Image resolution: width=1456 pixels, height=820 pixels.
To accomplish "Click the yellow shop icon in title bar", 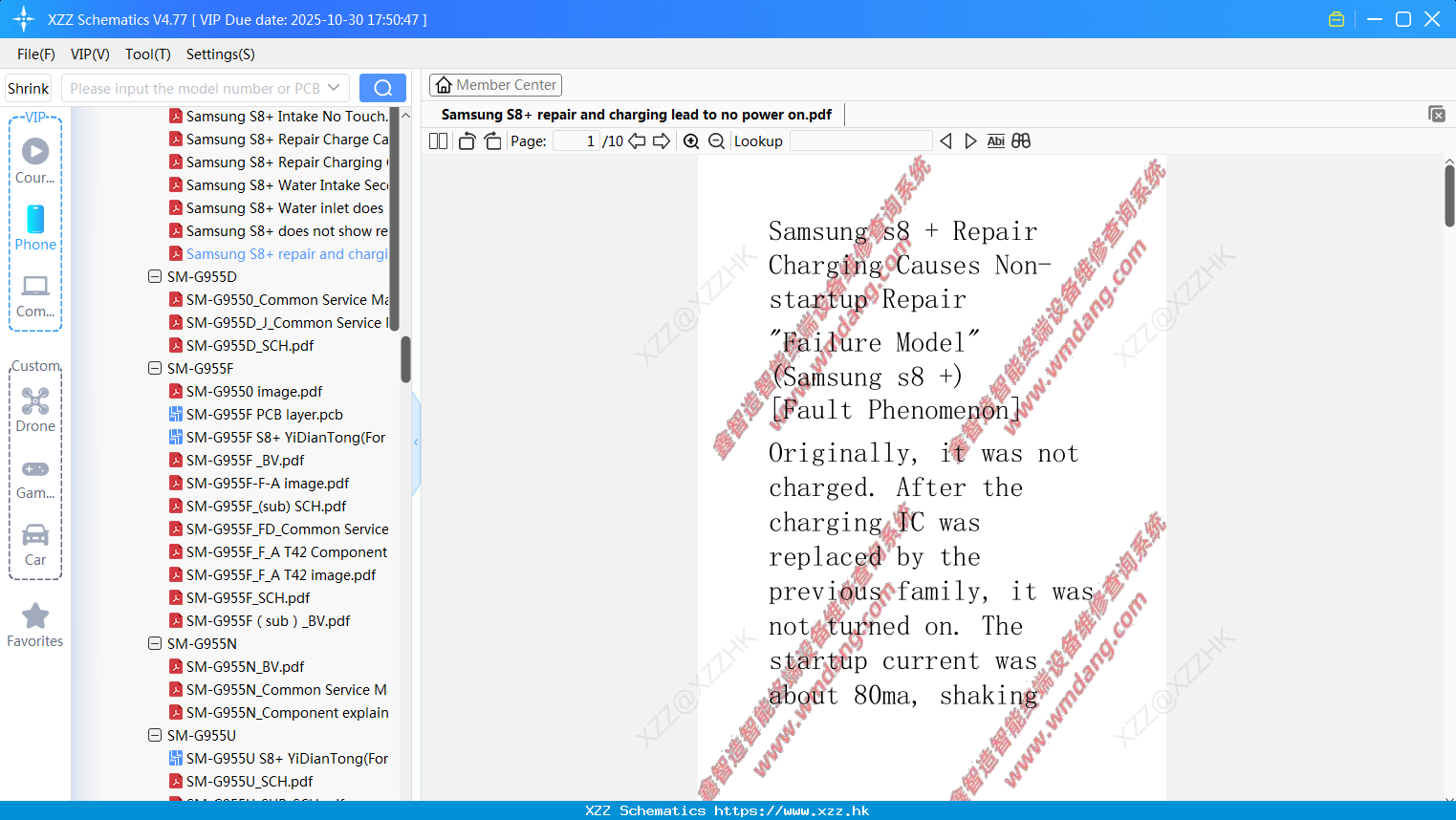I will [1336, 19].
